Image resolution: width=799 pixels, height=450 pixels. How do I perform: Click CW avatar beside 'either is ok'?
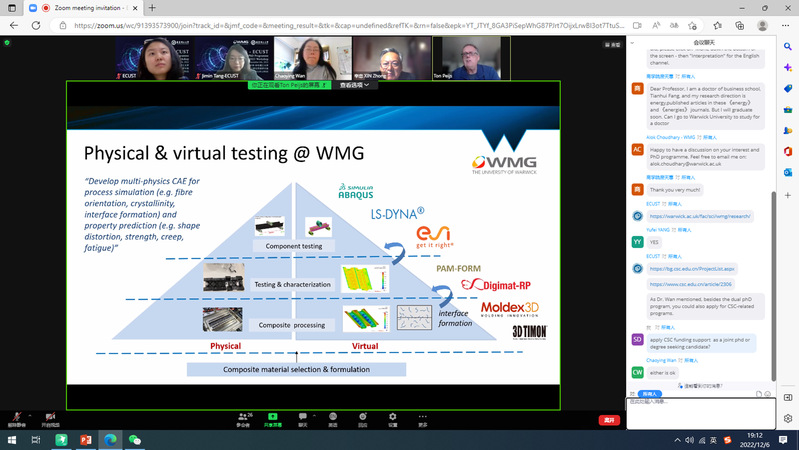point(637,373)
